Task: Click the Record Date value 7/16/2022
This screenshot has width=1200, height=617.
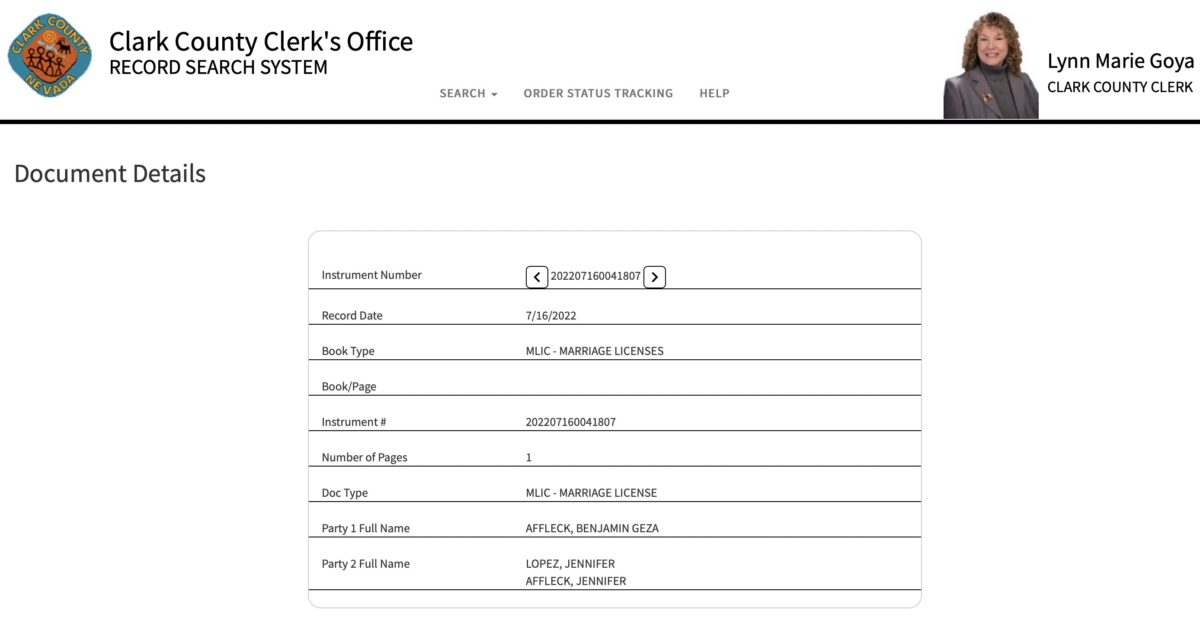Action: click(550, 316)
